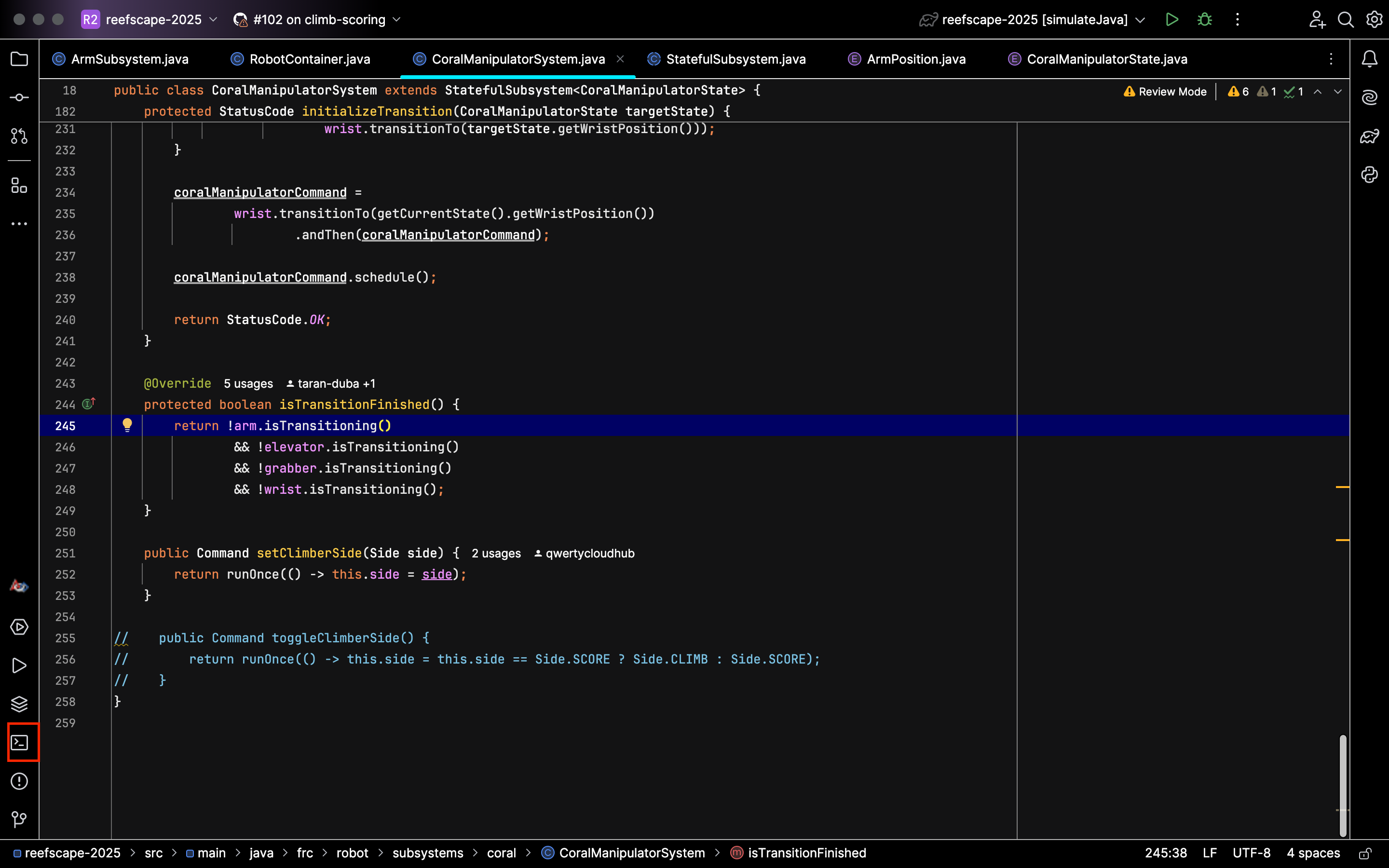Viewport: 1389px width, 868px height.
Task: Debug the simulateJava configuration
Action: [1205, 19]
